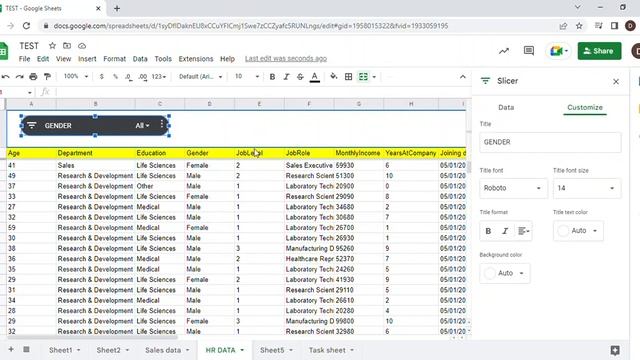Switch to the Sheet1 tab
Image resolution: width=640 pixels, height=360 pixels.
pyautogui.click(x=60, y=350)
